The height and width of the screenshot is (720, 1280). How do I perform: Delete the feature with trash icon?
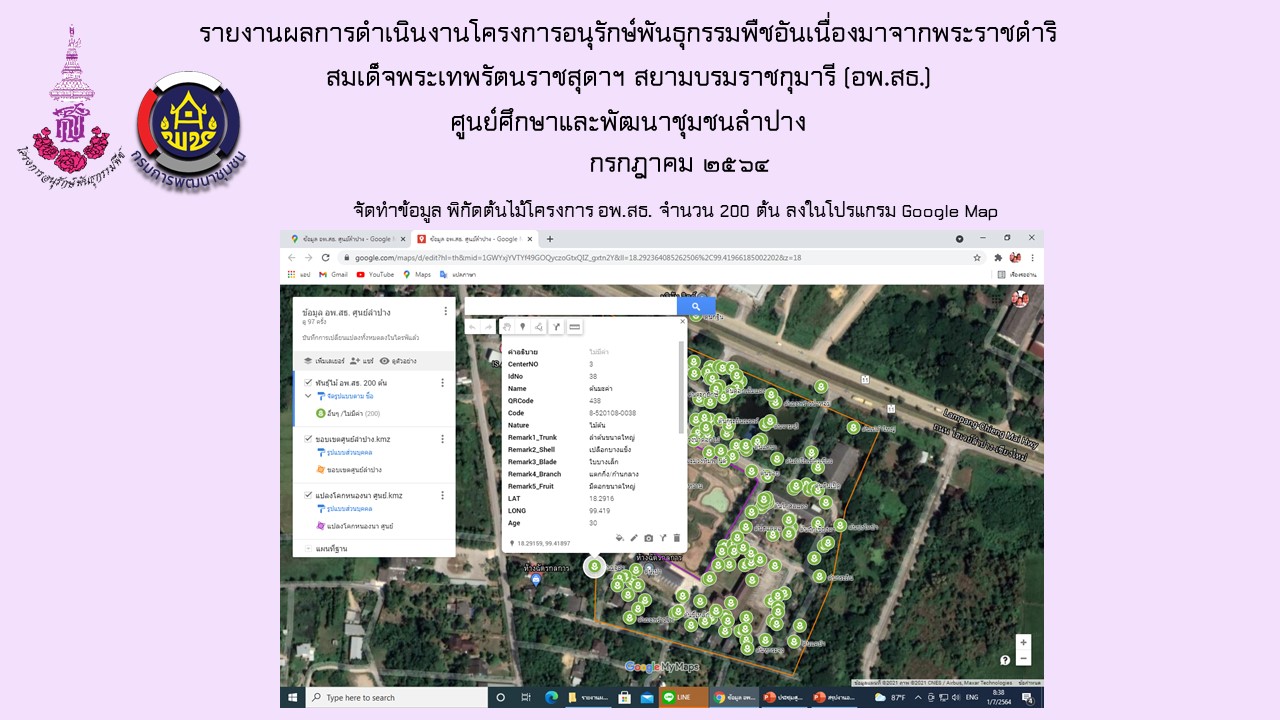[x=676, y=537]
